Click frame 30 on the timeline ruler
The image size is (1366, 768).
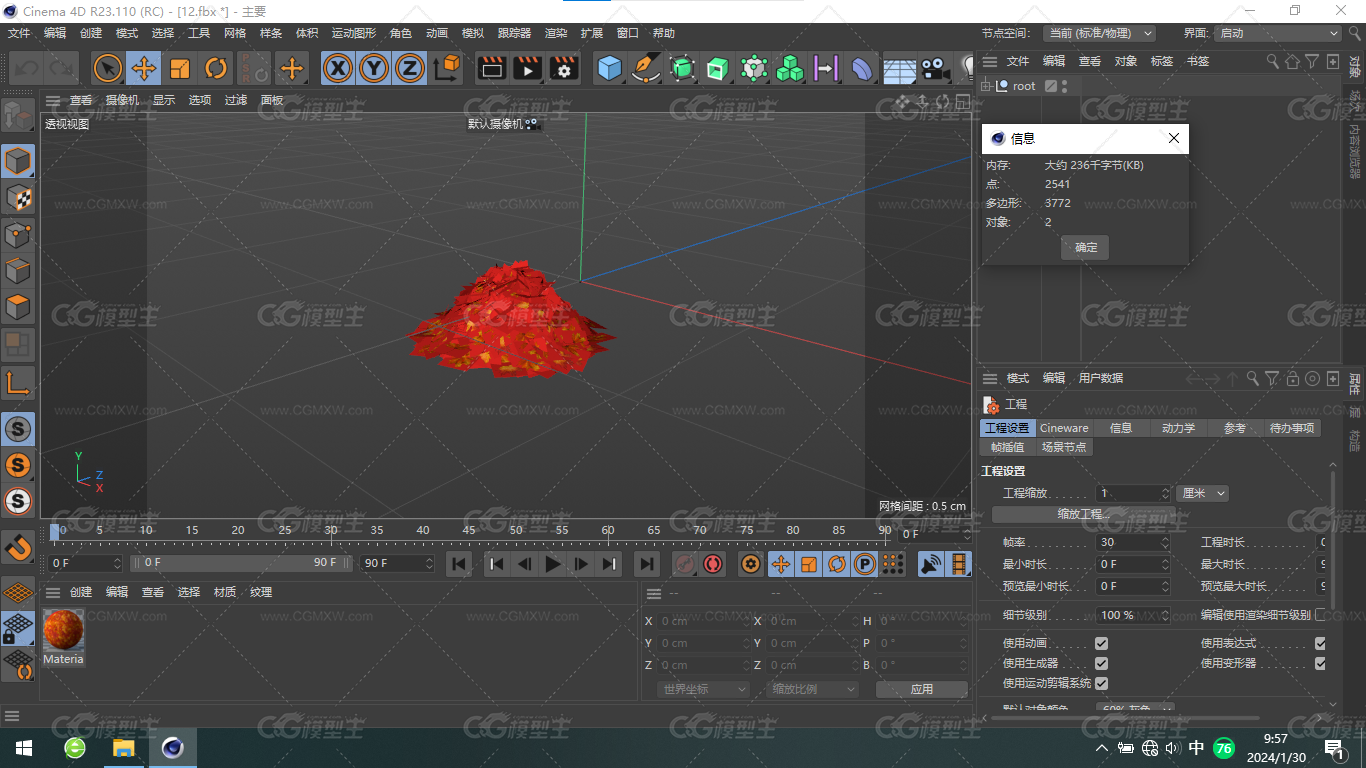[x=331, y=531]
